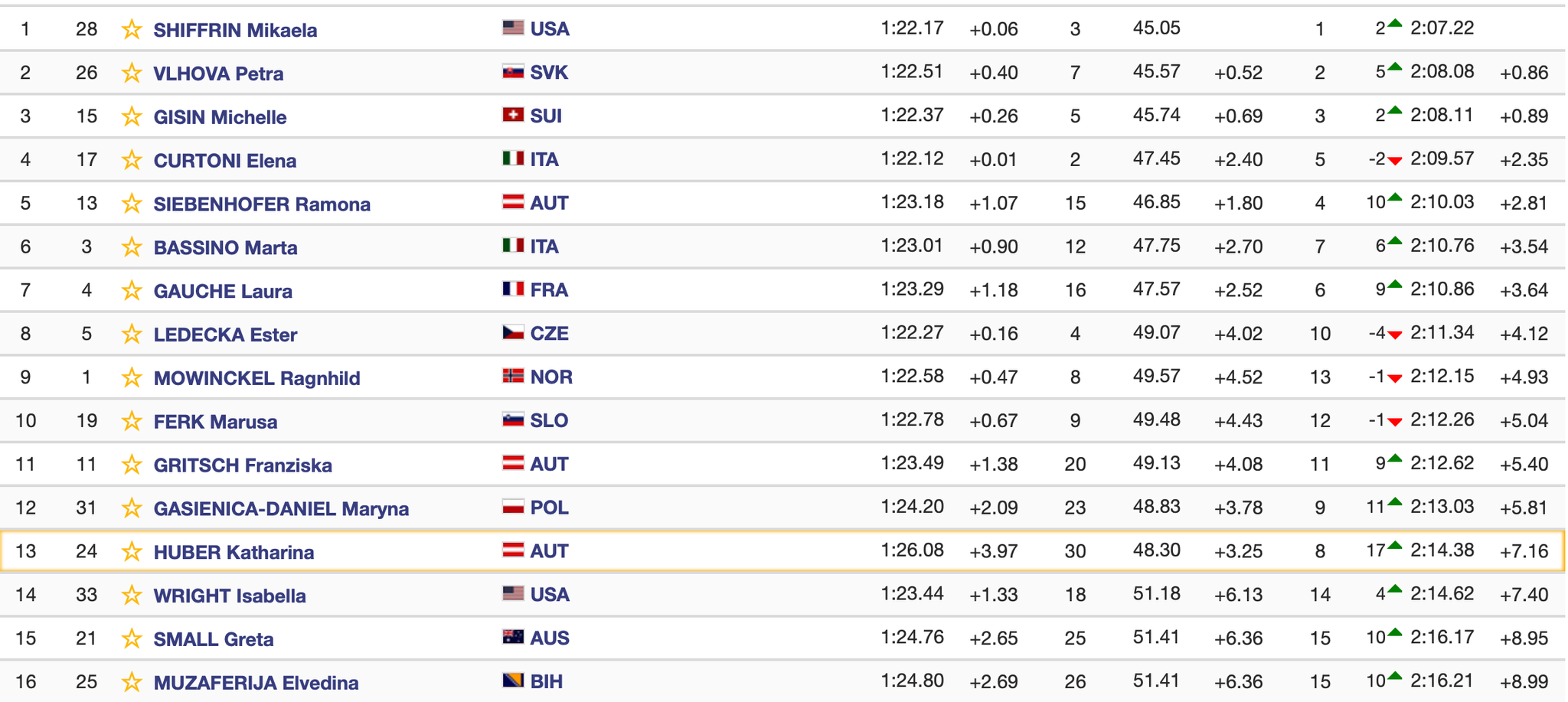Click the Norway flag next to NOR
Screen dimensions: 1568x702
click(x=513, y=377)
